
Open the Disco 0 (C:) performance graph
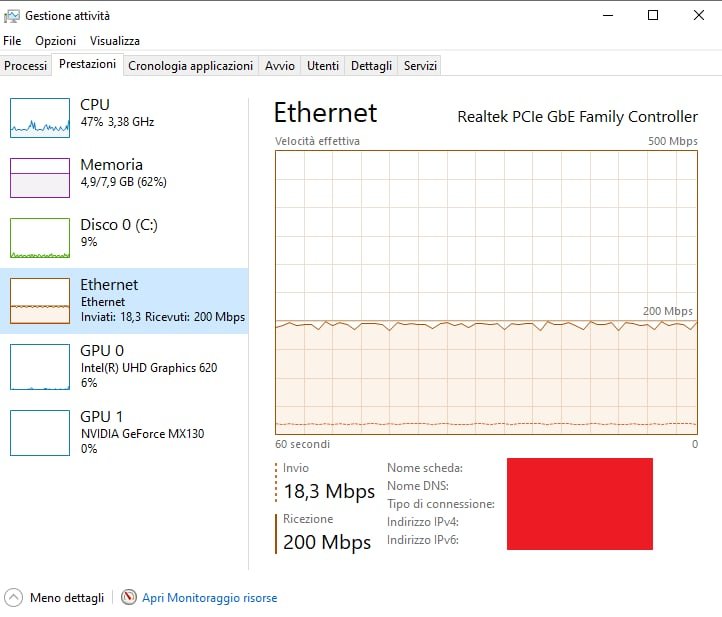(x=40, y=238)
